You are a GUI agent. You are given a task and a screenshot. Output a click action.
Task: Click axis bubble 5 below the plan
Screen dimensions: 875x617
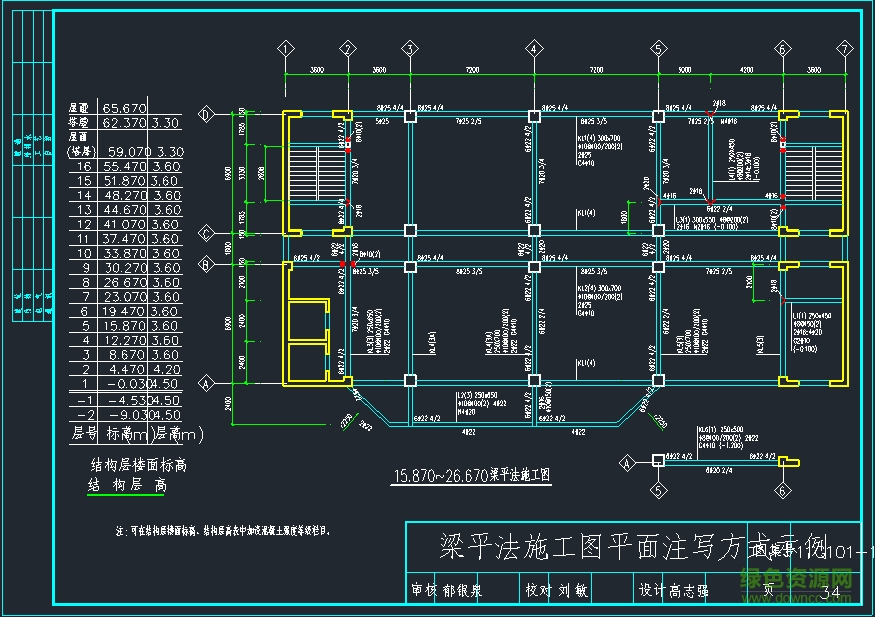click(656, 489)
